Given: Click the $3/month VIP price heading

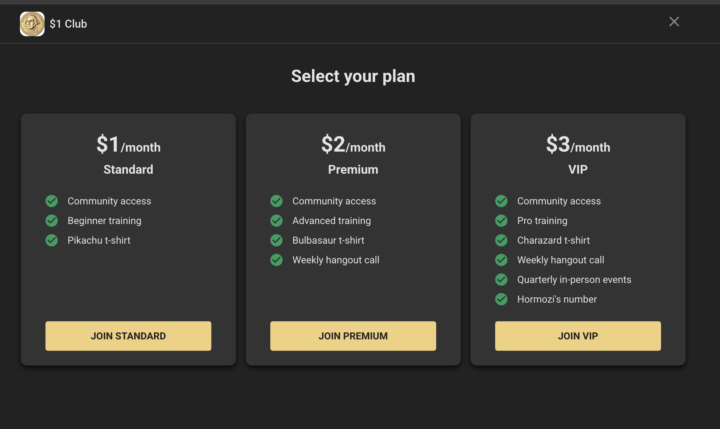Looking at the screenshot, I should point(578,145).
